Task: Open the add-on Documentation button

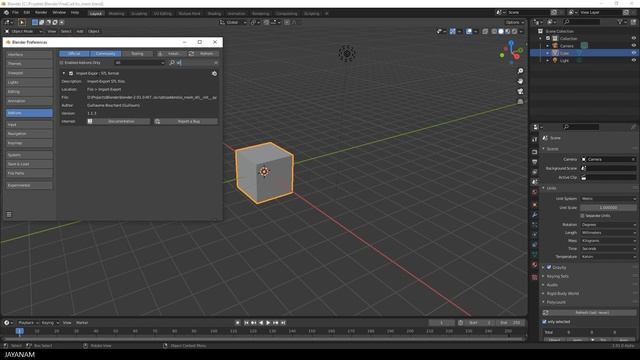Action: 118,122
